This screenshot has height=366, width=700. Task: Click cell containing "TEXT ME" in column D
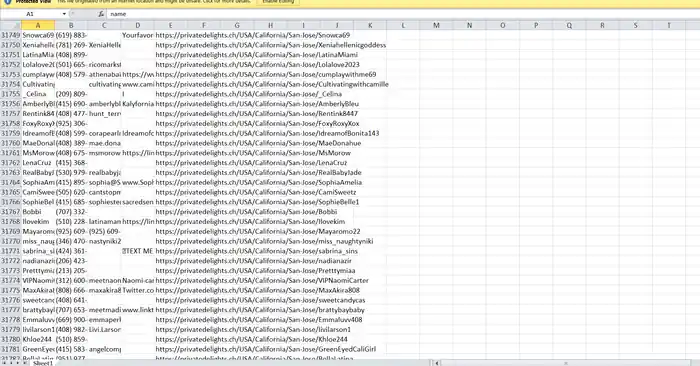[138, 251]
